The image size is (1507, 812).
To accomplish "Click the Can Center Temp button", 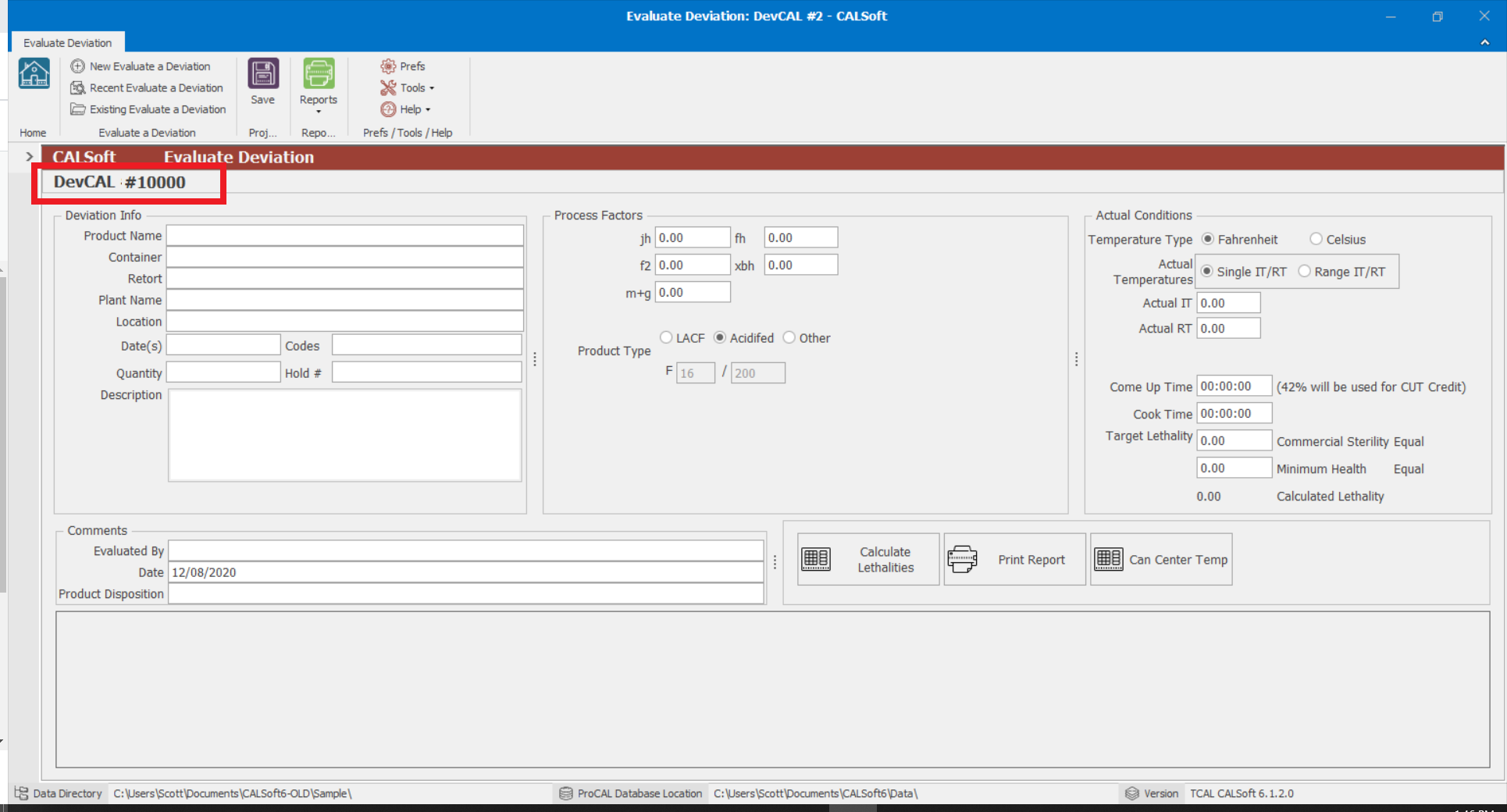I will click(x=1161, y=559).
